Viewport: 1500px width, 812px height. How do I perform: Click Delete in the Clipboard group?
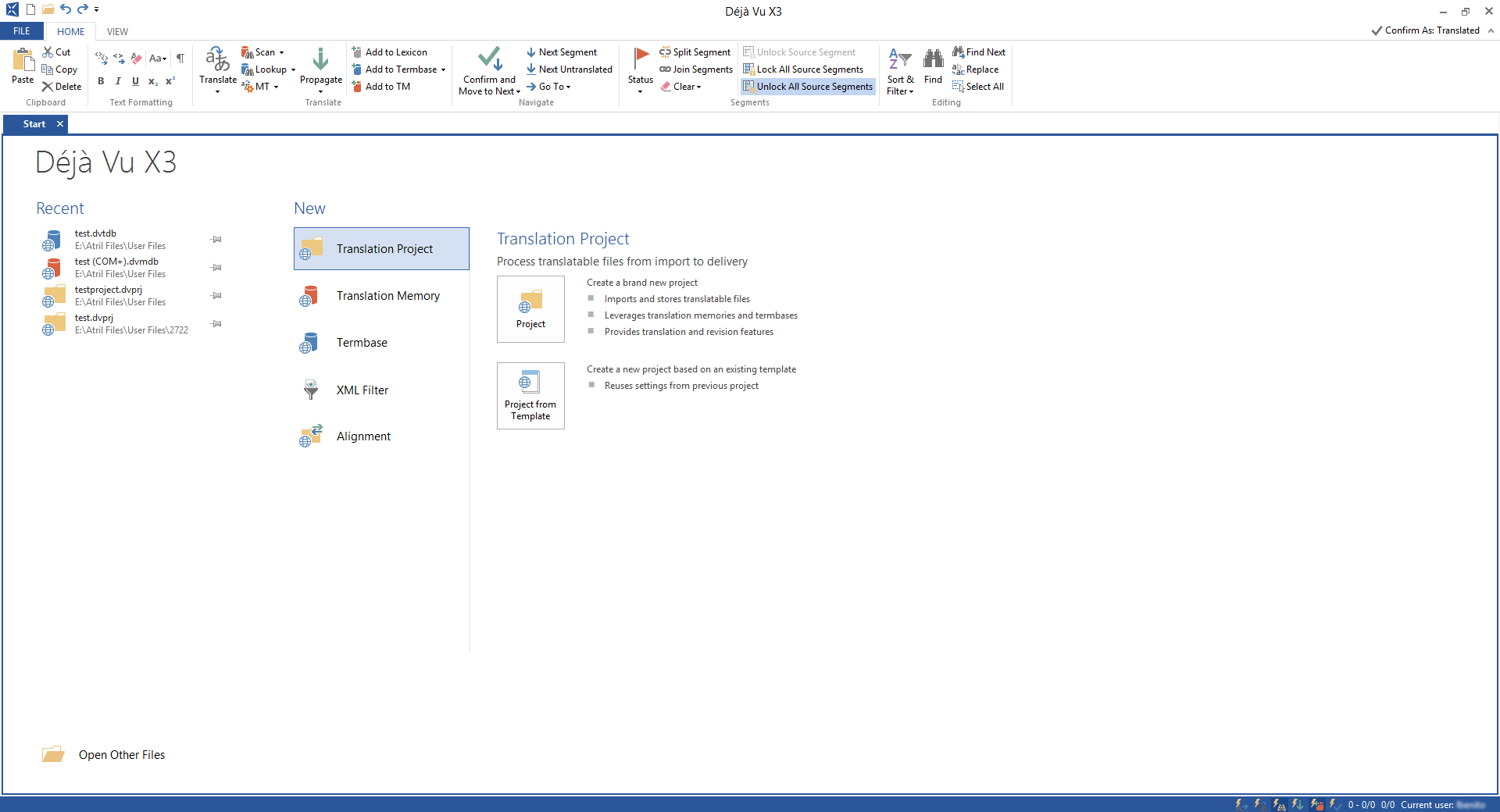click(62, 87)
